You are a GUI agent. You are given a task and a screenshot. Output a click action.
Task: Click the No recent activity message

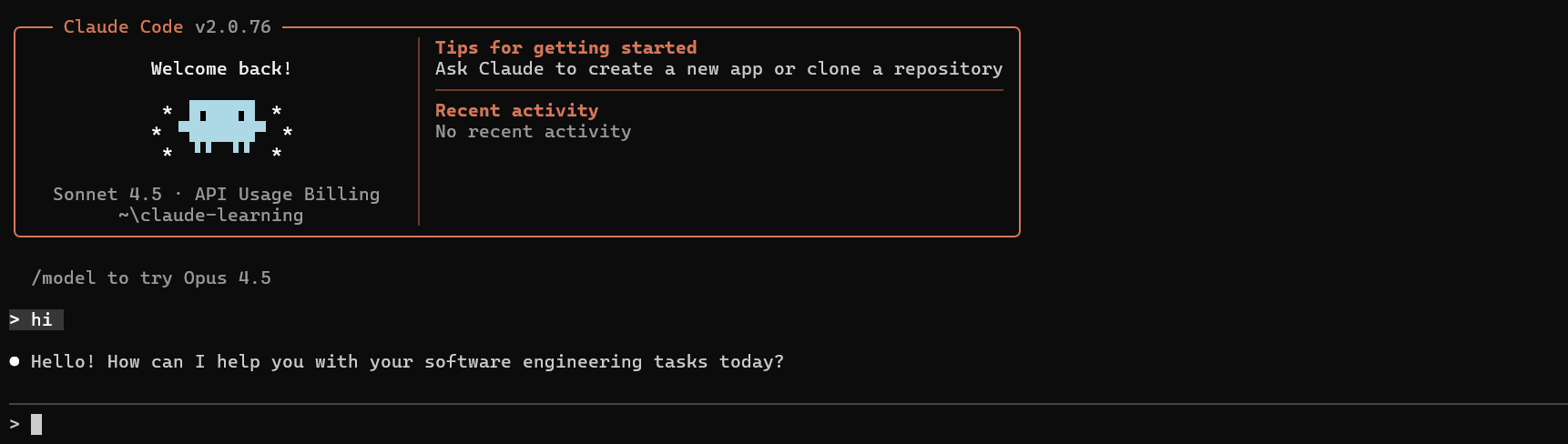tap(533, 132)
